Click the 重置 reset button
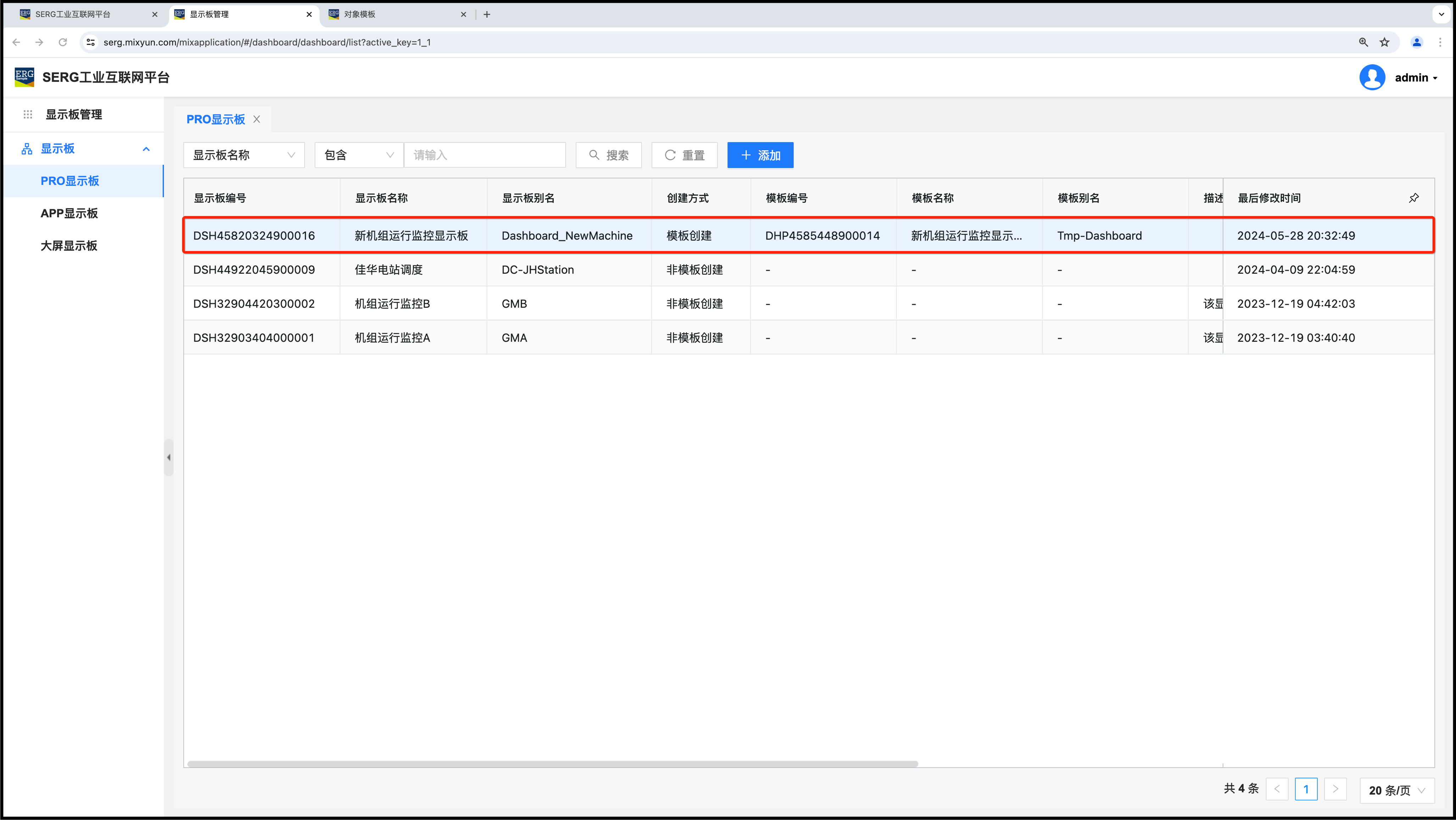Screen dimensions: 1456x820 tap(684, 155)
